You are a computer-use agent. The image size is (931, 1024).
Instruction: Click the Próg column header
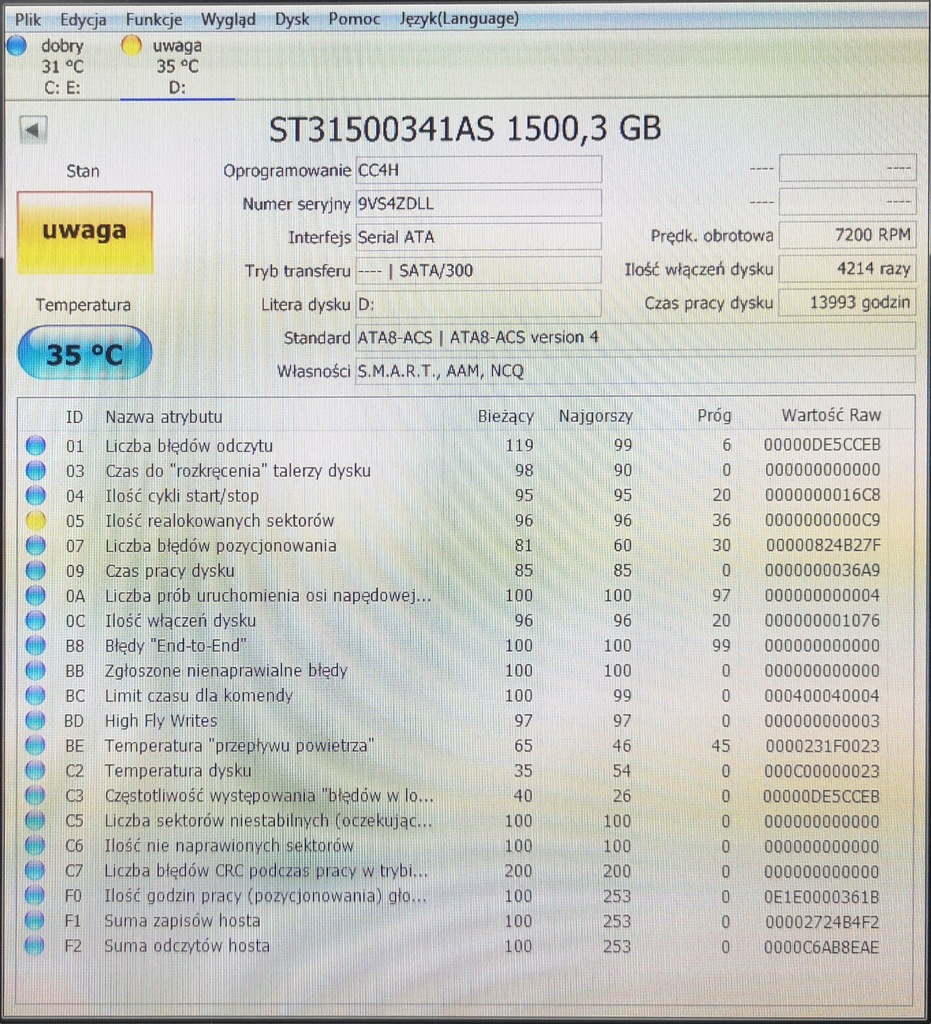(x=714, y=415)
